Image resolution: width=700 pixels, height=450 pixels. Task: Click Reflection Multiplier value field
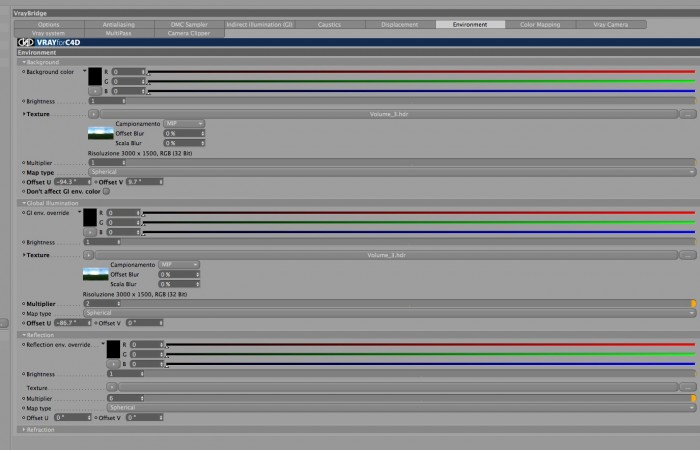pyautogui.click(x=125, y=398)
